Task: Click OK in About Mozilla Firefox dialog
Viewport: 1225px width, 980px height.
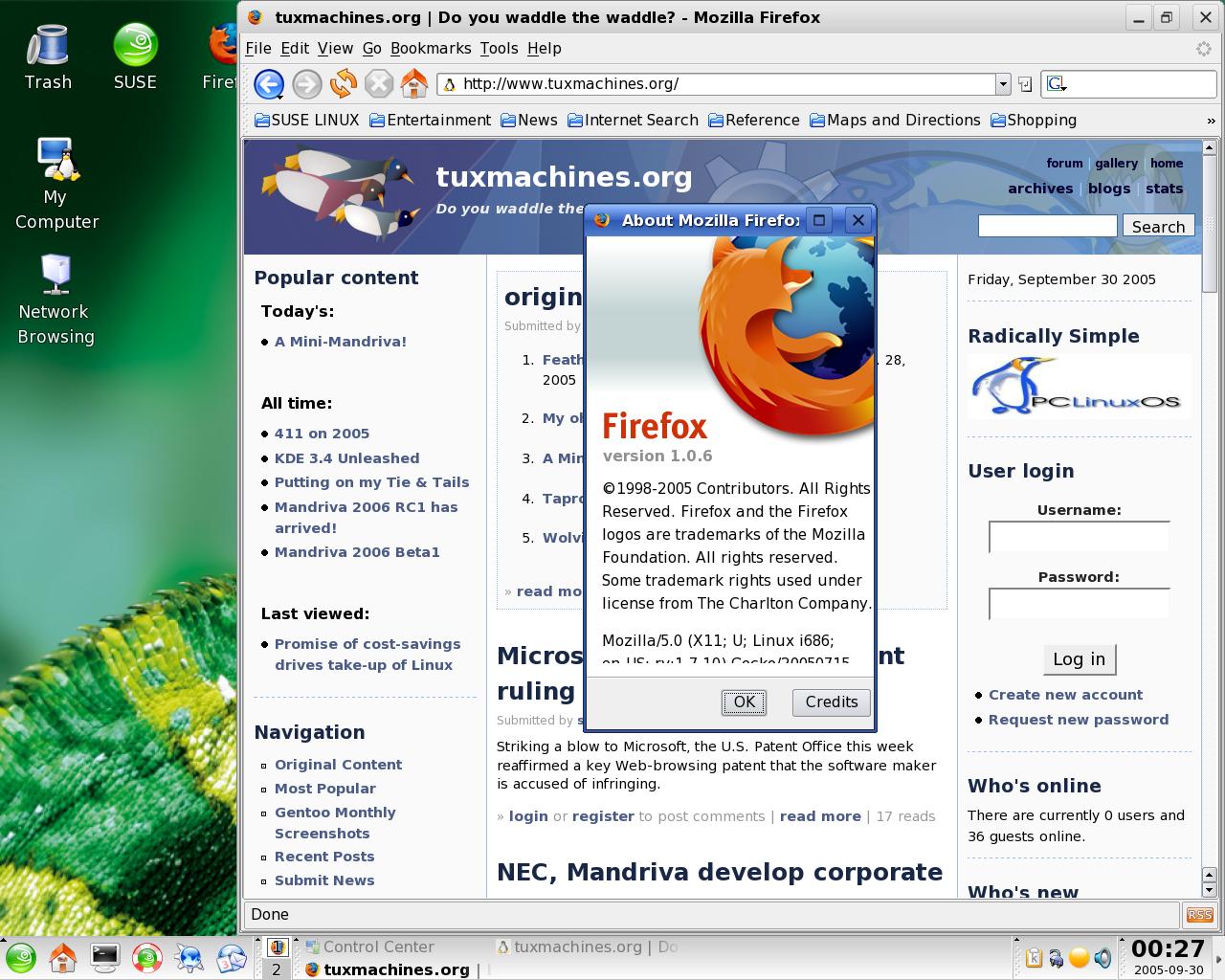Action: (744, 702)
